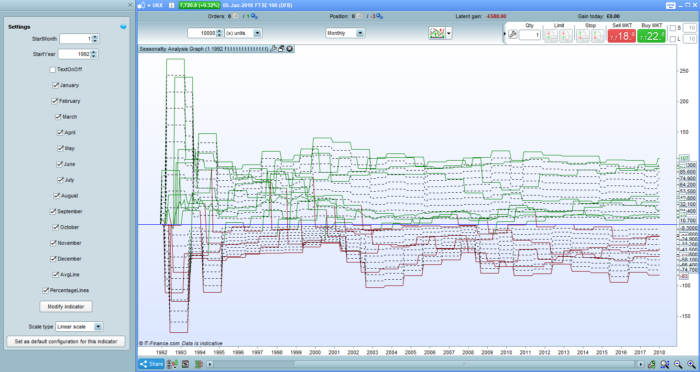This screenshot has width=700, height=372.
Task: Uncheck the August checkbox
Action: (x=57, y=196)
